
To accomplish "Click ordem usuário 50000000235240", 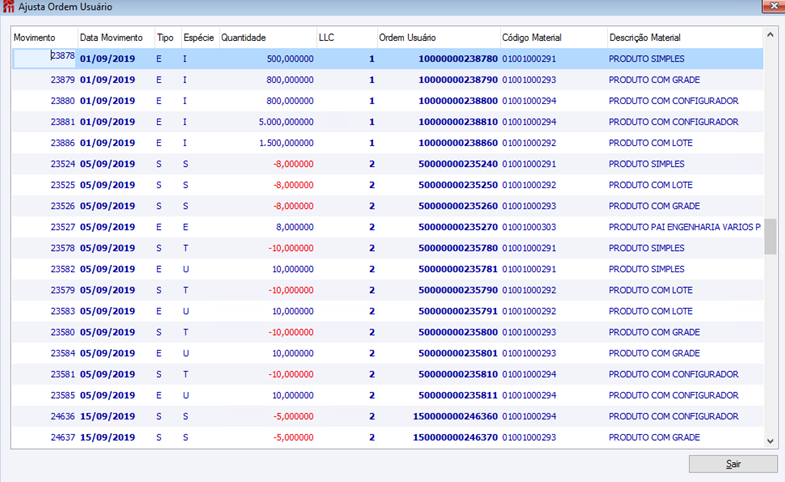I will pyautogui.click(x=458, y=164).
